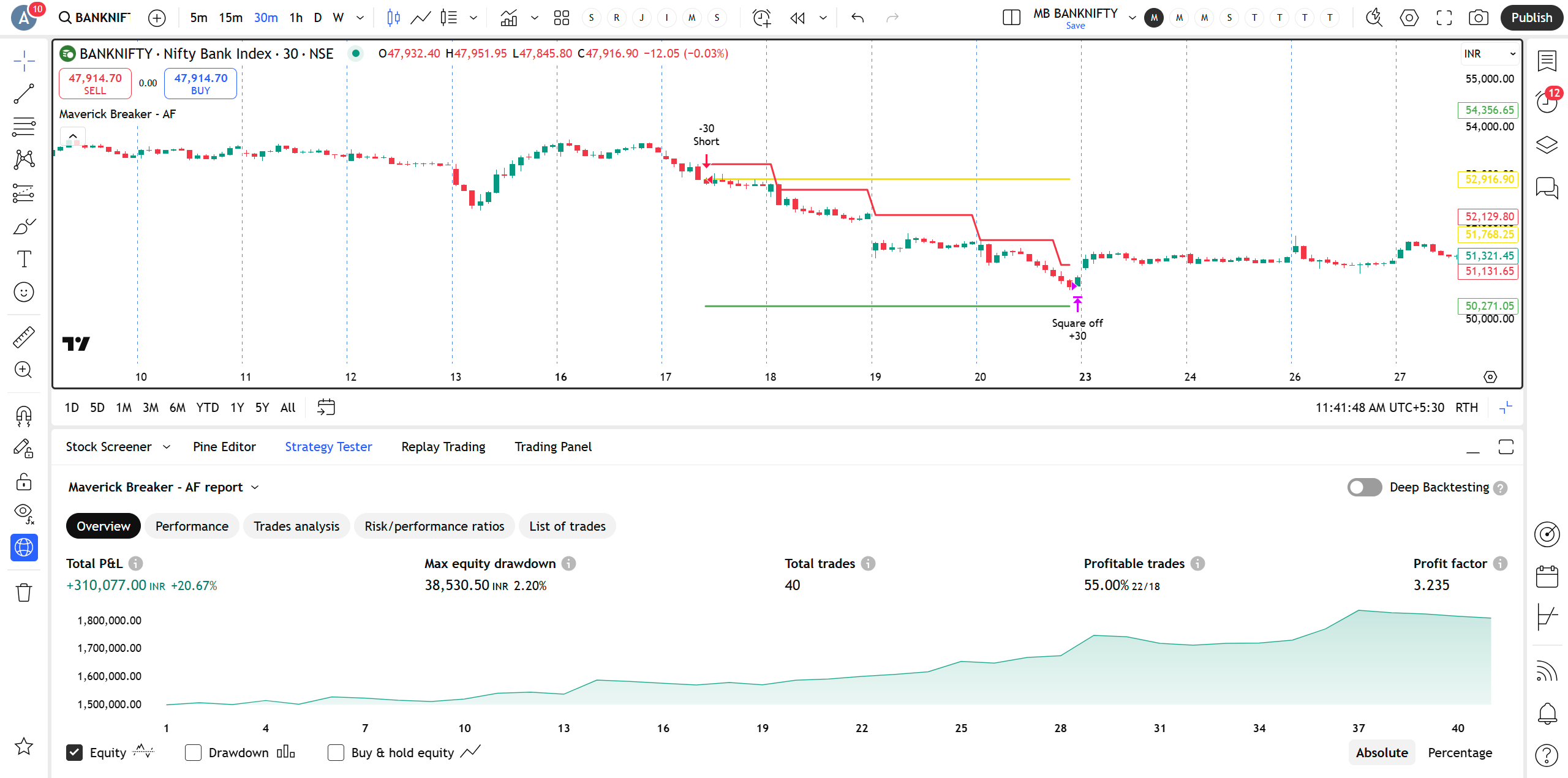
Task: Open the indicators favorites dropdown arrow
Action: [535, 18]
